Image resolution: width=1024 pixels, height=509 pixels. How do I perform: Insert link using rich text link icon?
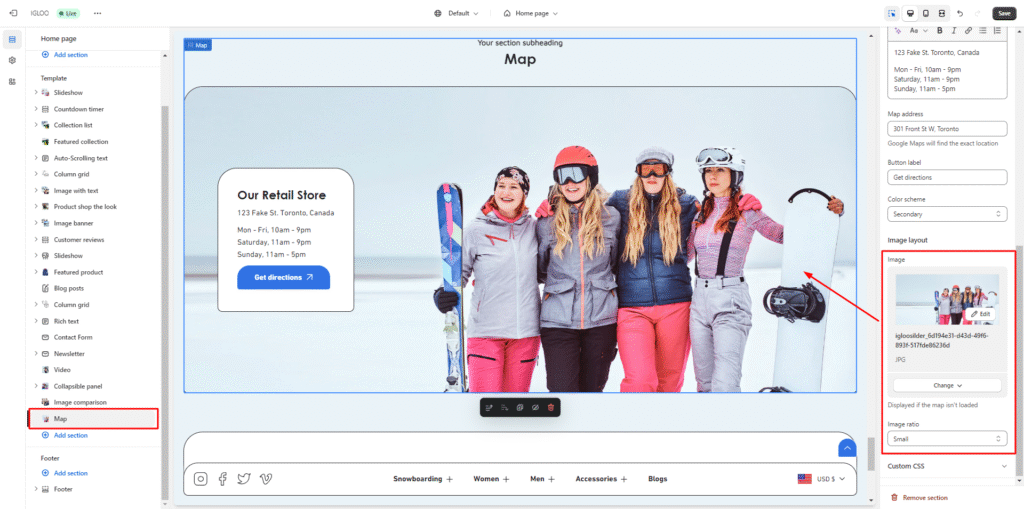(968, 30)
